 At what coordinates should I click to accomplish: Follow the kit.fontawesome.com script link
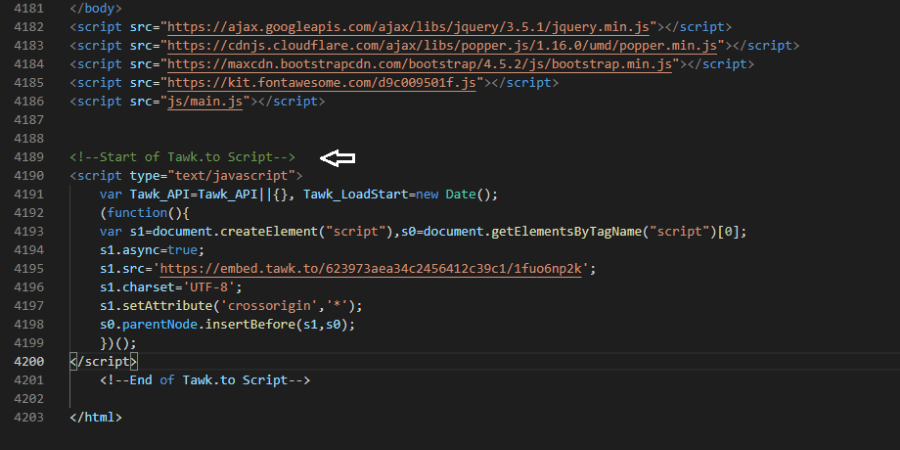321,83
